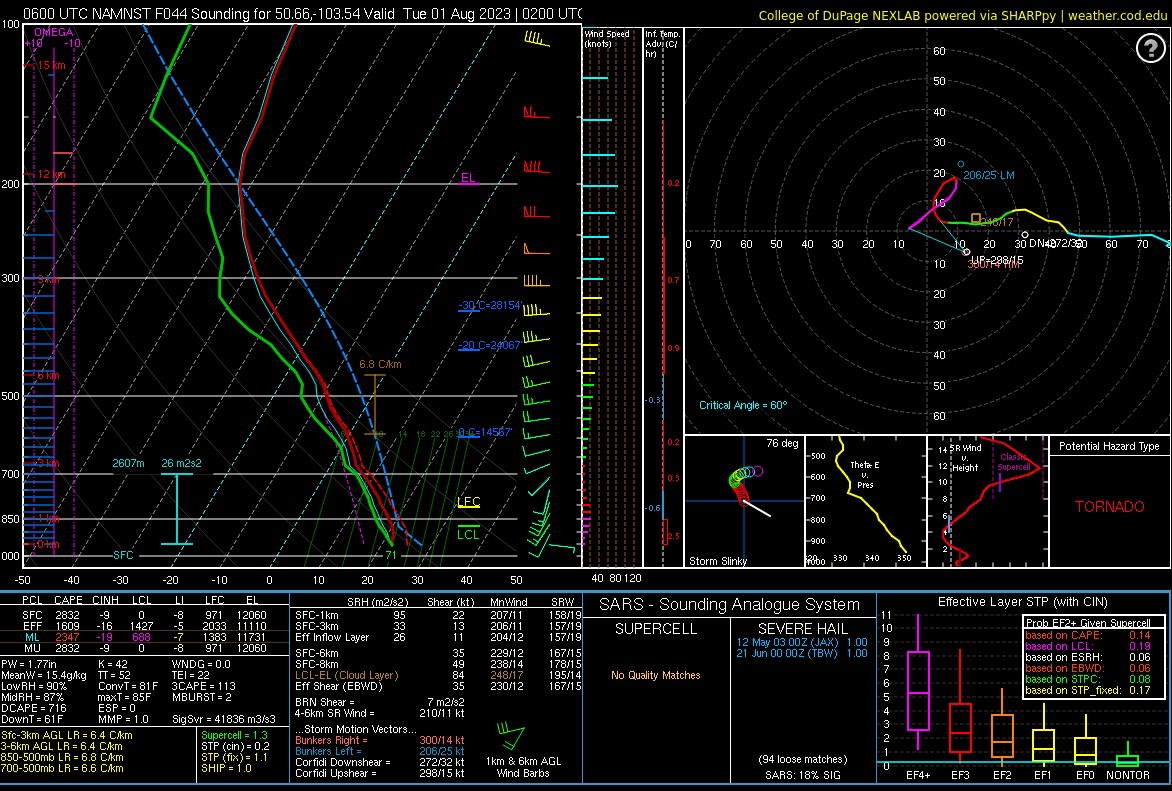Click the '76 deg' slinky tilt value
Viewport: 1172px width, 791px height.
(x=783, y=443)
